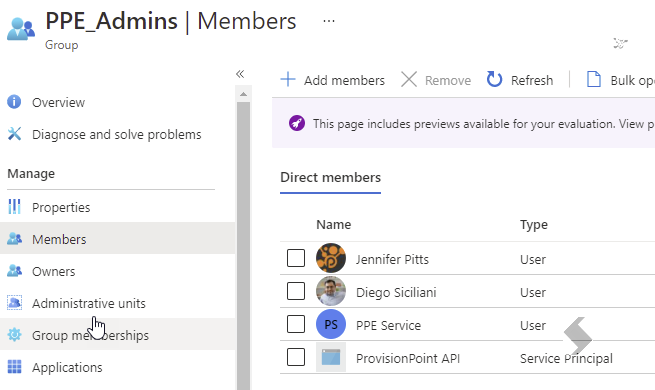Click the Overview info icon
655x390 pixels.
pos(14,101)
